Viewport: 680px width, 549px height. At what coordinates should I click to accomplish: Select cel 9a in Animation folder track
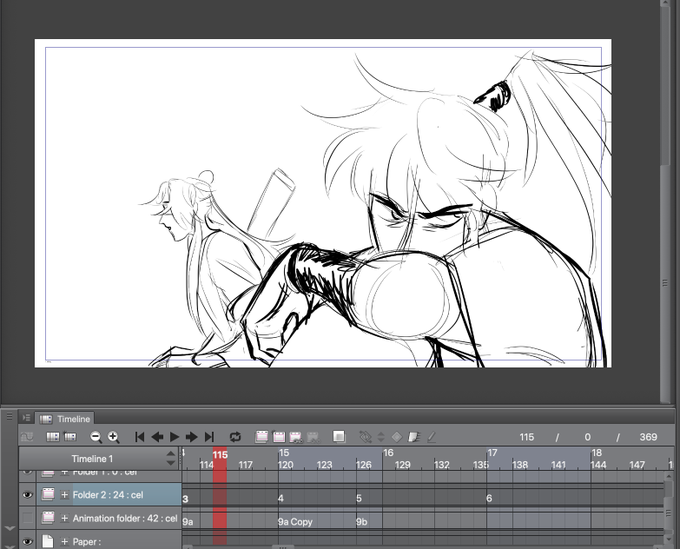(188, 522)
